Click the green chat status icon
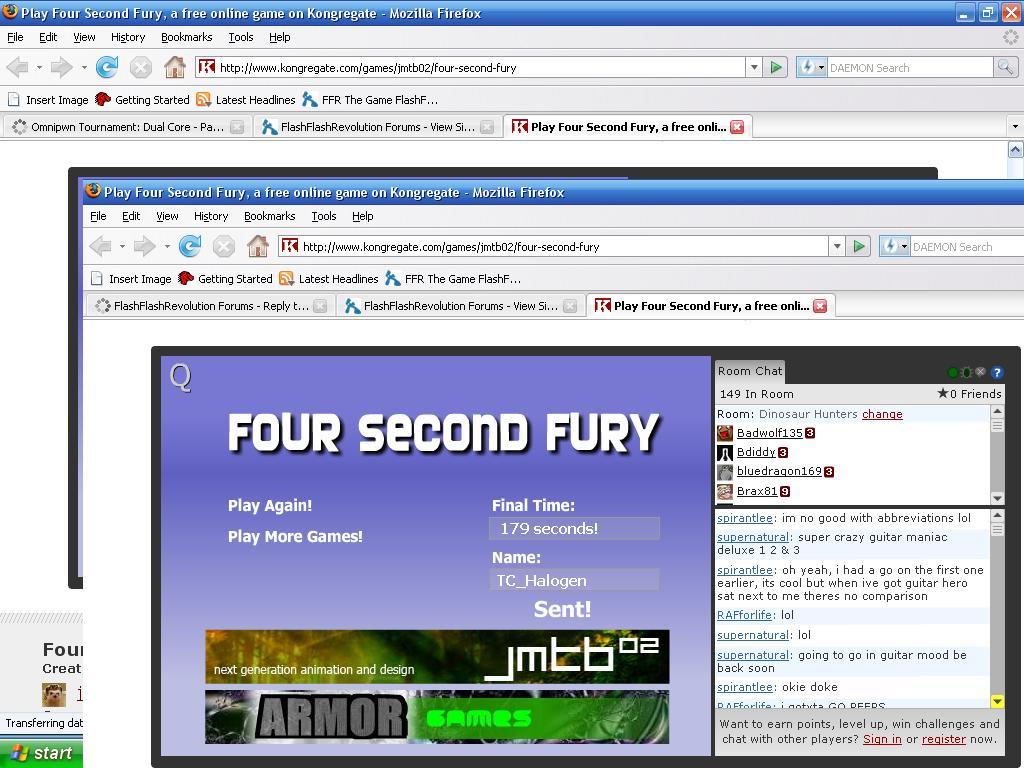The image size is (1024, 768). click(x=953, y=372)
